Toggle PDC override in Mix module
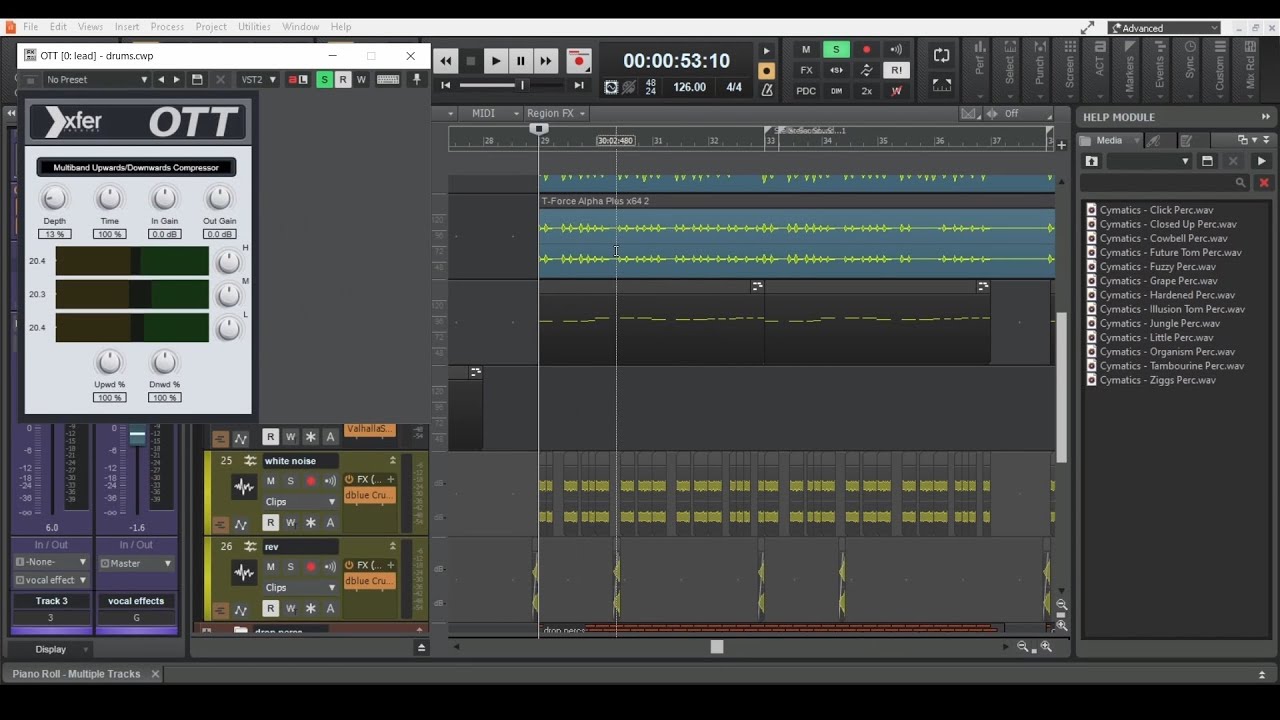 [806, 91]
